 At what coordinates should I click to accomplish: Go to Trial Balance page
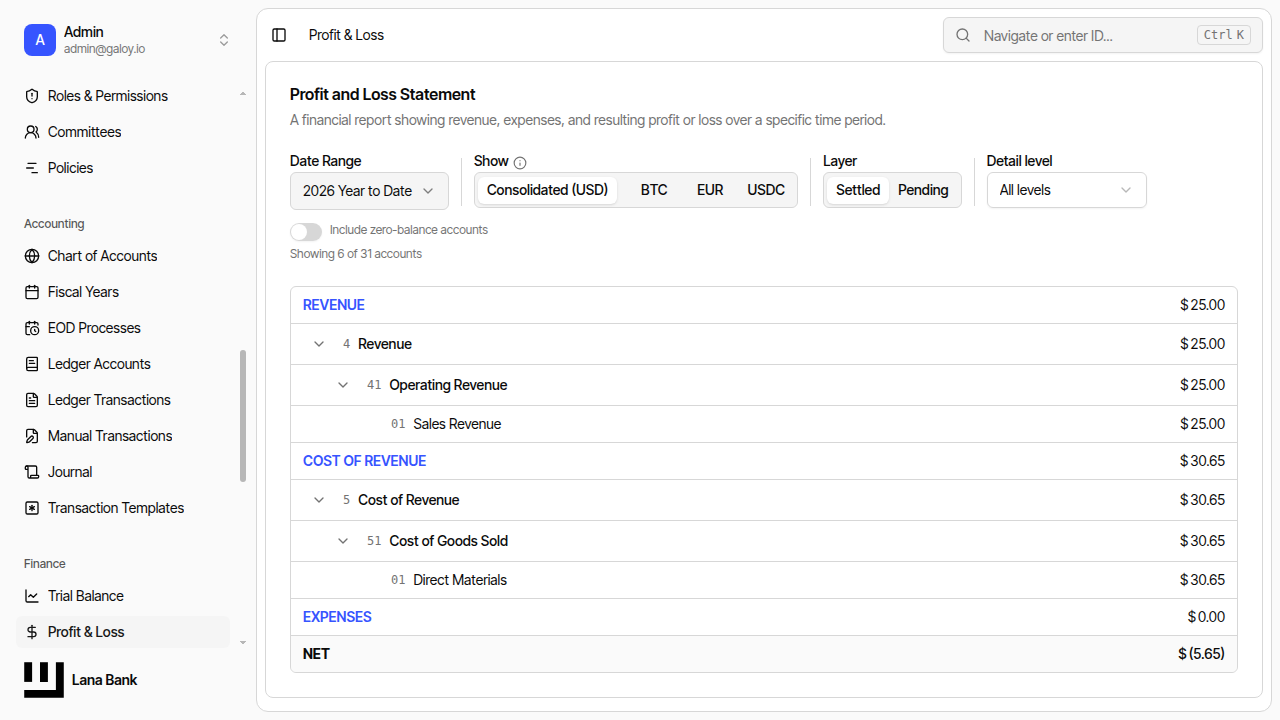pyautogui.click(x=123, y=596)
